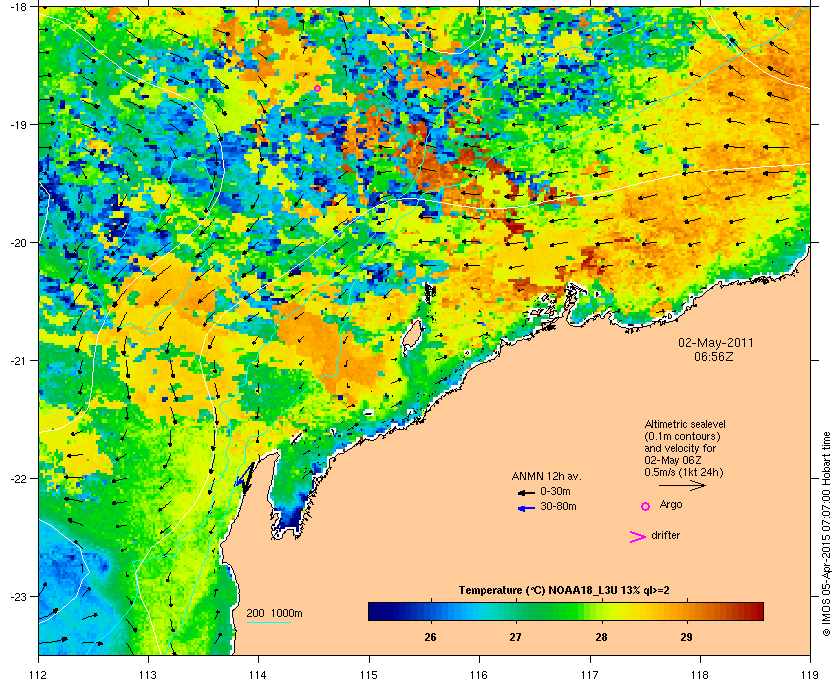The image size is (840, 680).
Task: Click the "200 1000m" depth label
Action: [274, 613]
